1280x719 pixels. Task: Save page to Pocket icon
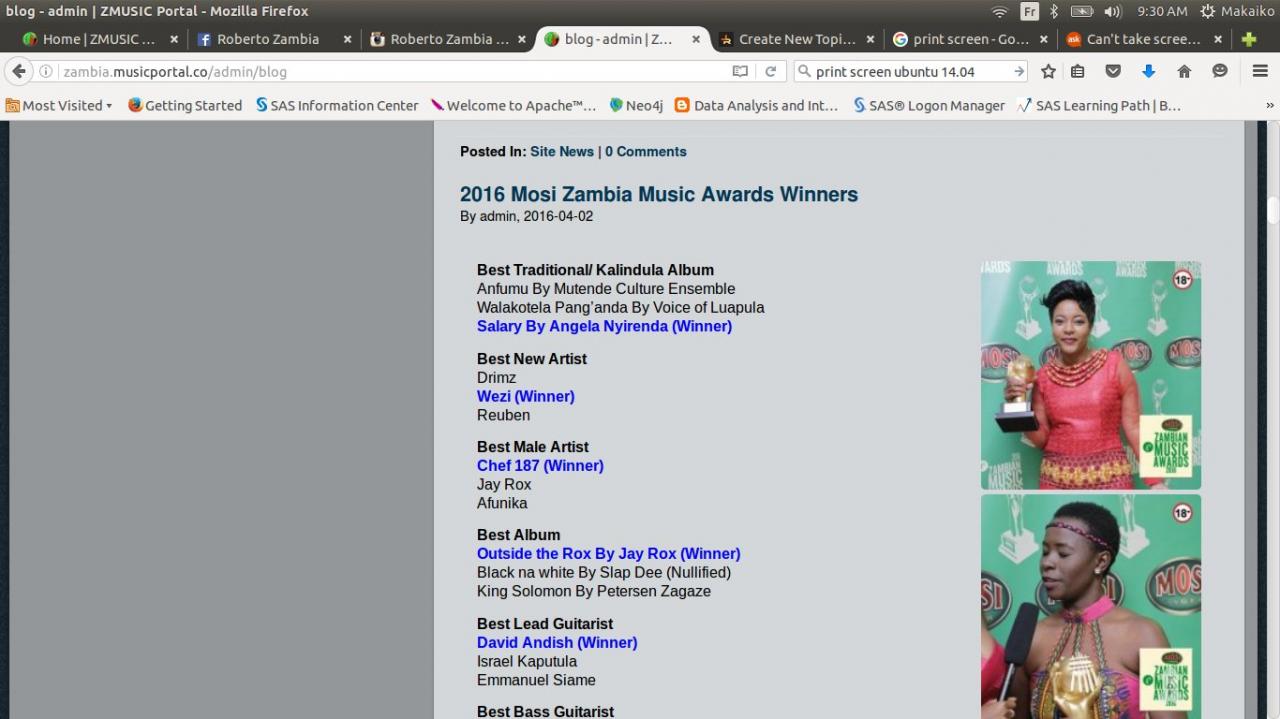pos(1112,71)
